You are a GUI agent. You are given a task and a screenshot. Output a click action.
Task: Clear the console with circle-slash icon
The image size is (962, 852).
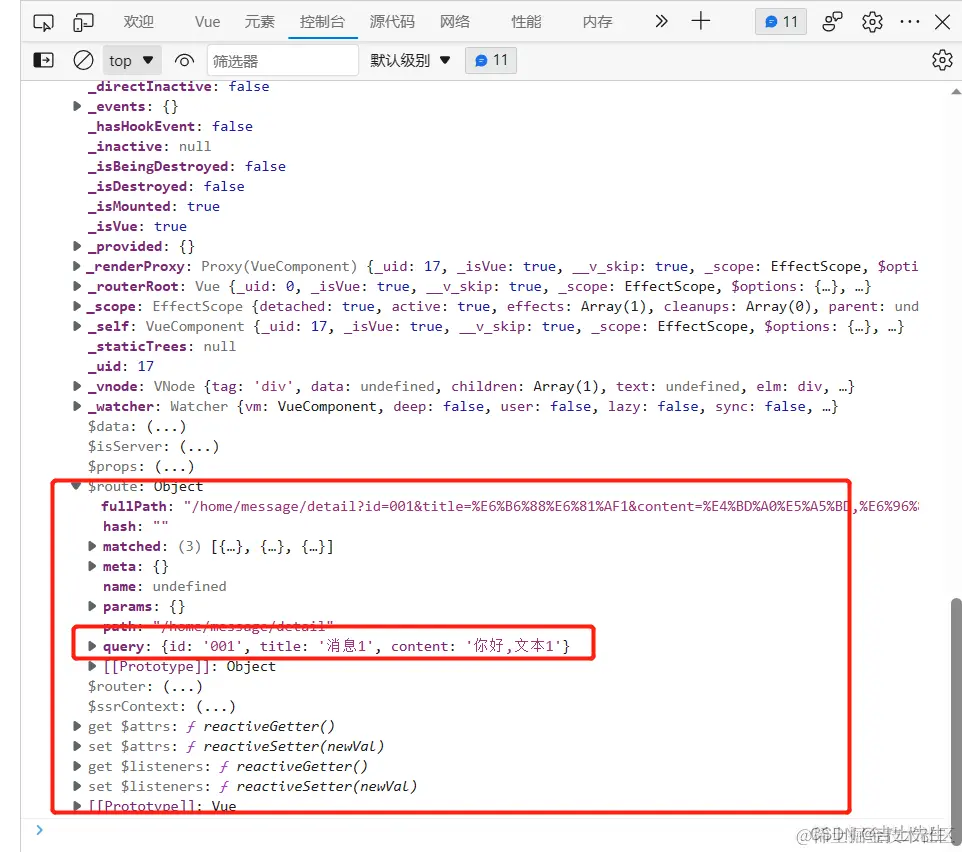(x=83, y=60)
